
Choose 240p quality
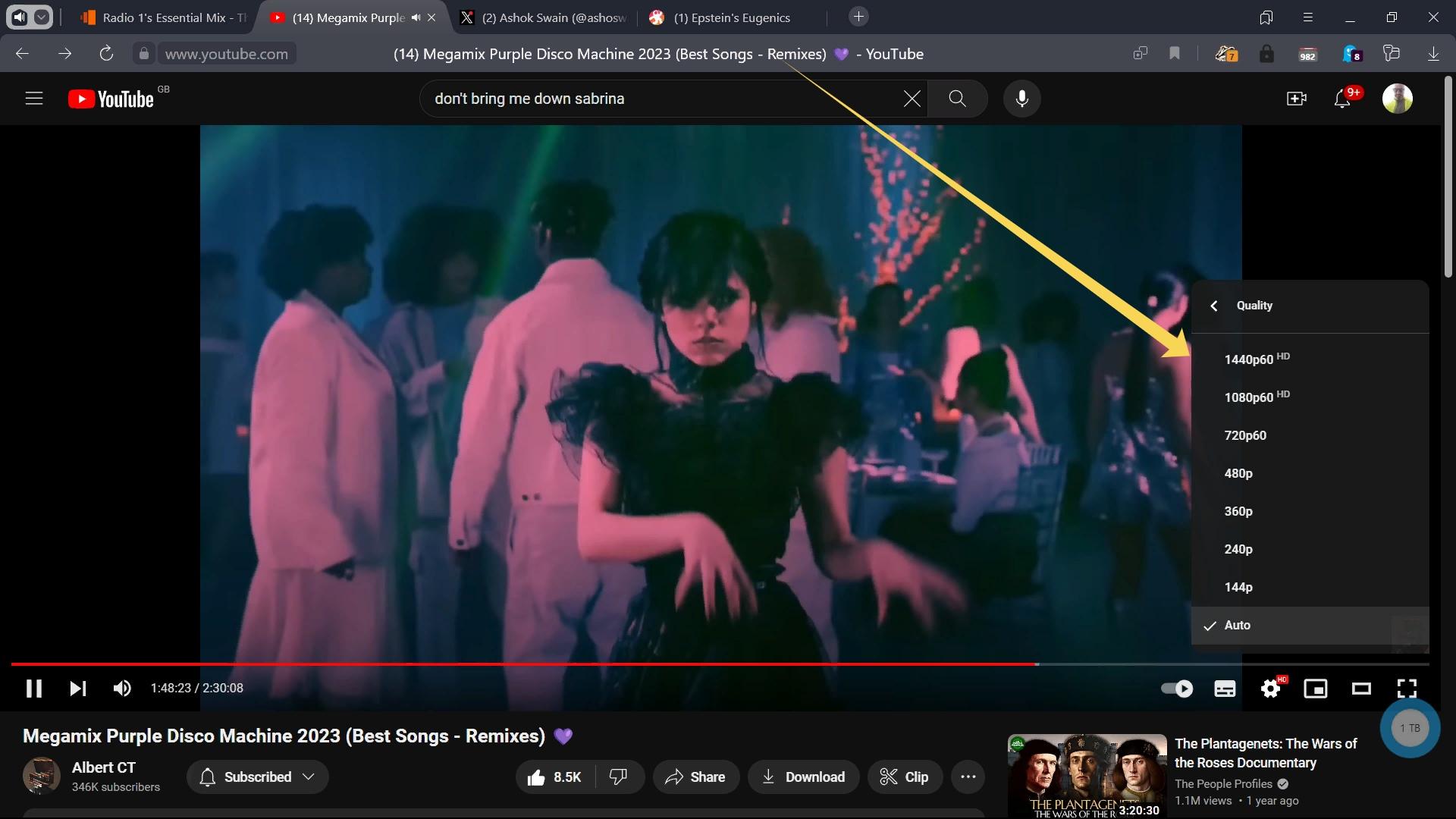coord(1310,549)
